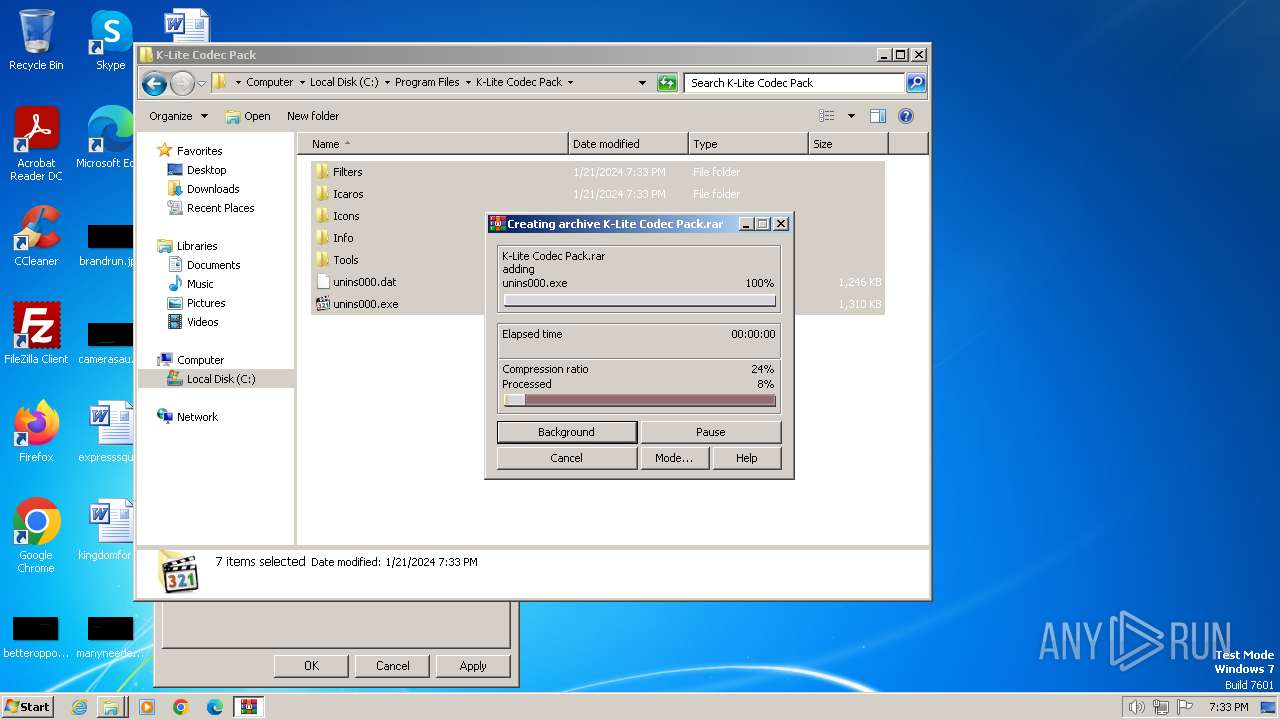Open CCleaner desktop shortcut
The image size is (1280, 720).
point(36,236)
